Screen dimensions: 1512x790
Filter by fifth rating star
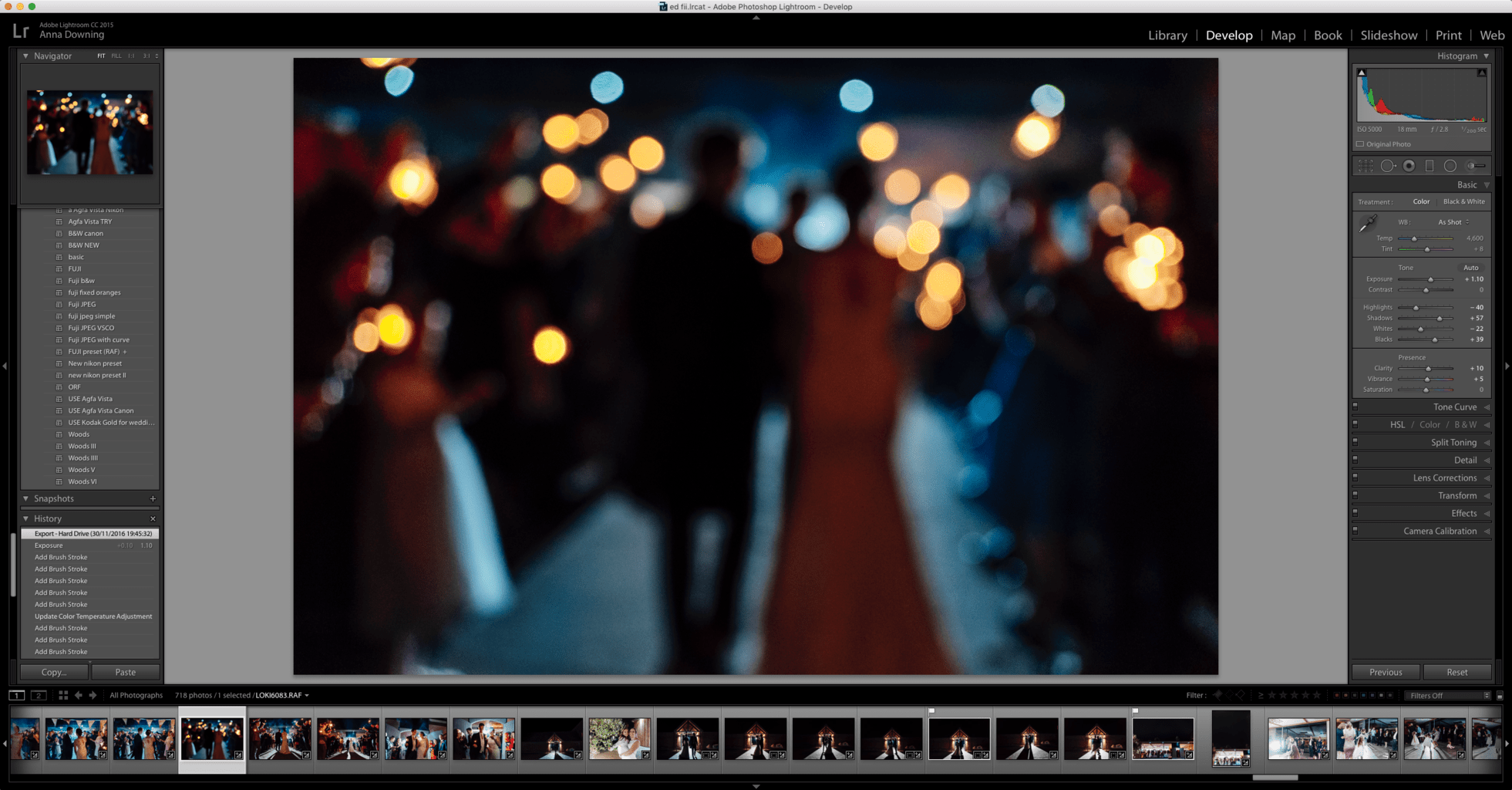1317,695
